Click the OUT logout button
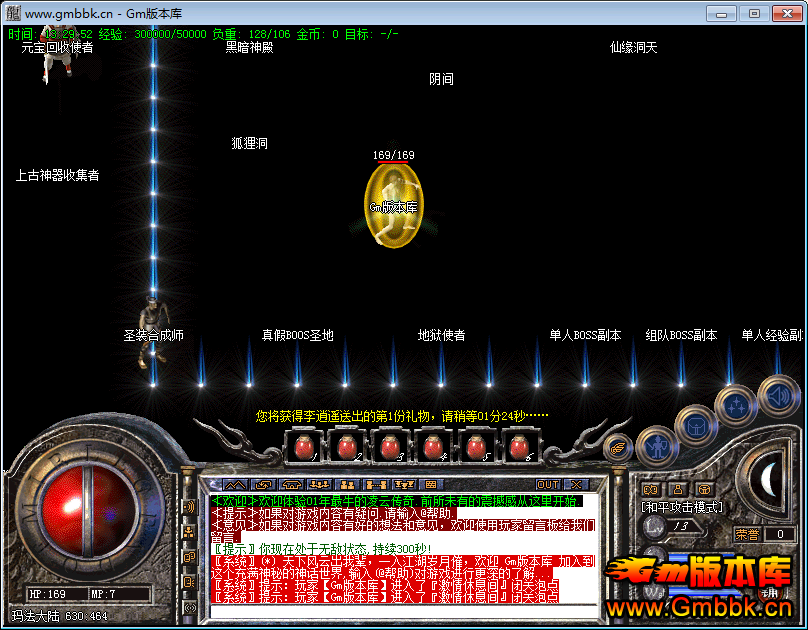The width and height of the screenshot is (808, 630). 548,484
